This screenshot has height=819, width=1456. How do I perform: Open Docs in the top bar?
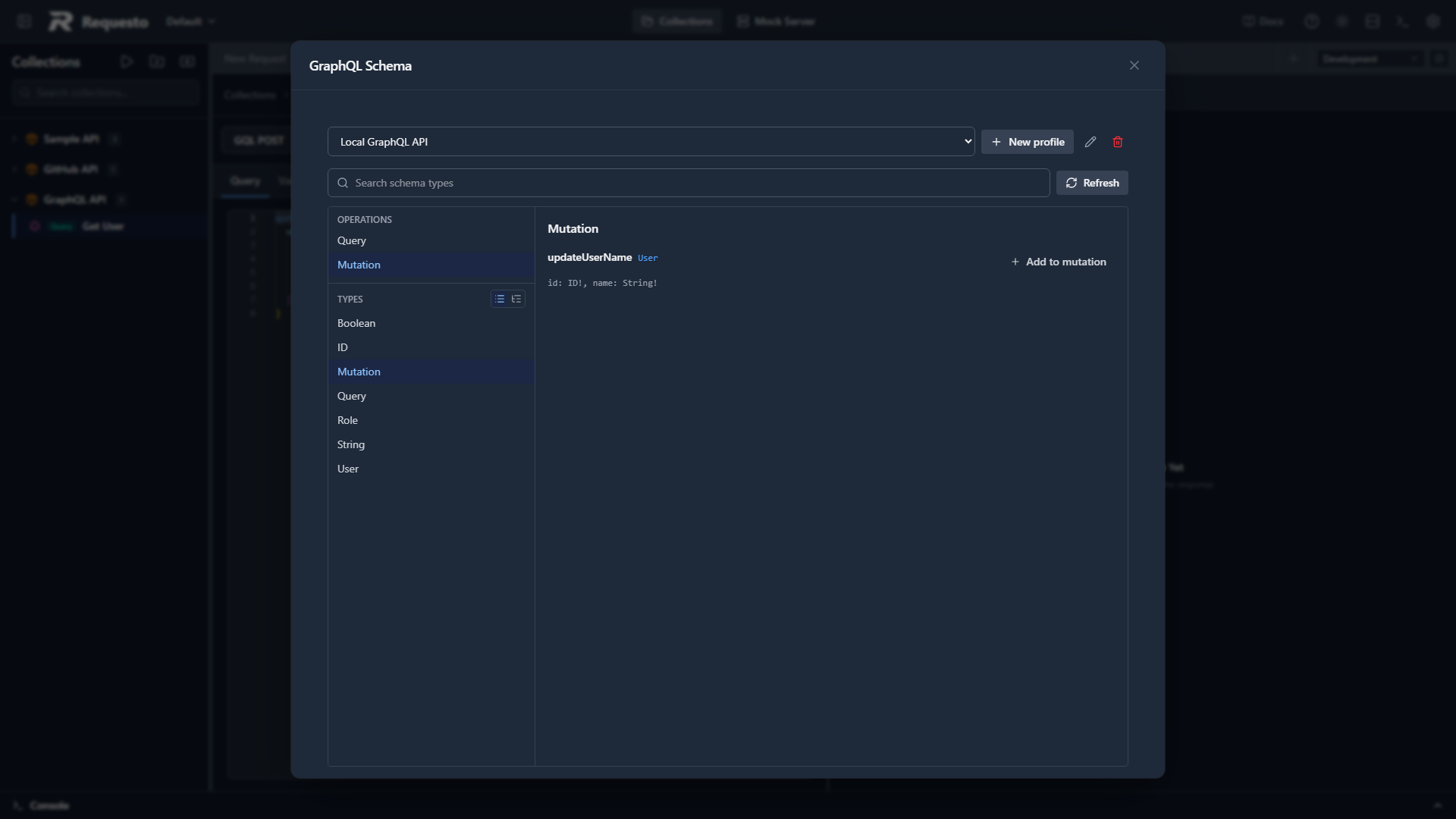click(1263, 21)
